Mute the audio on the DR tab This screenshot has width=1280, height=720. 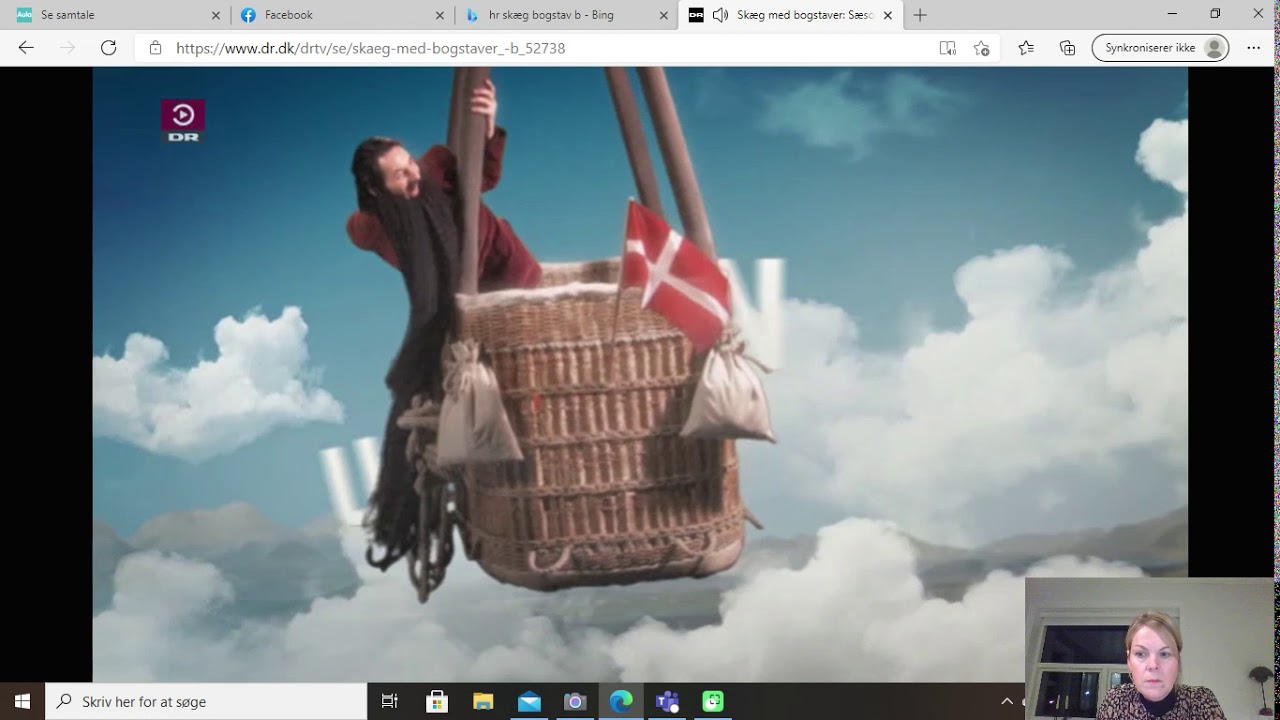720,15
